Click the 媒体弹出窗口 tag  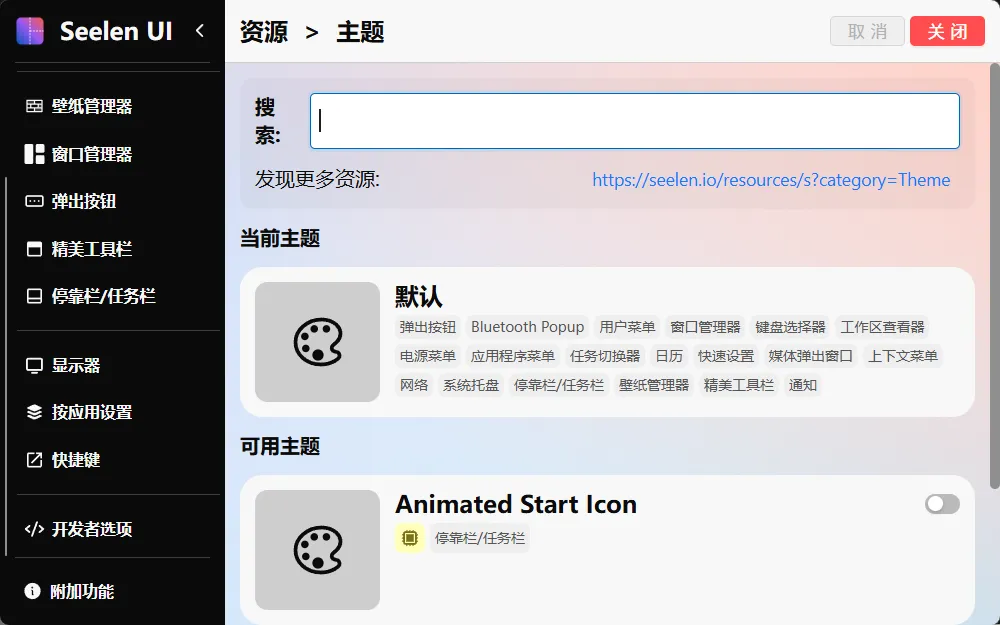pos(811,356)
